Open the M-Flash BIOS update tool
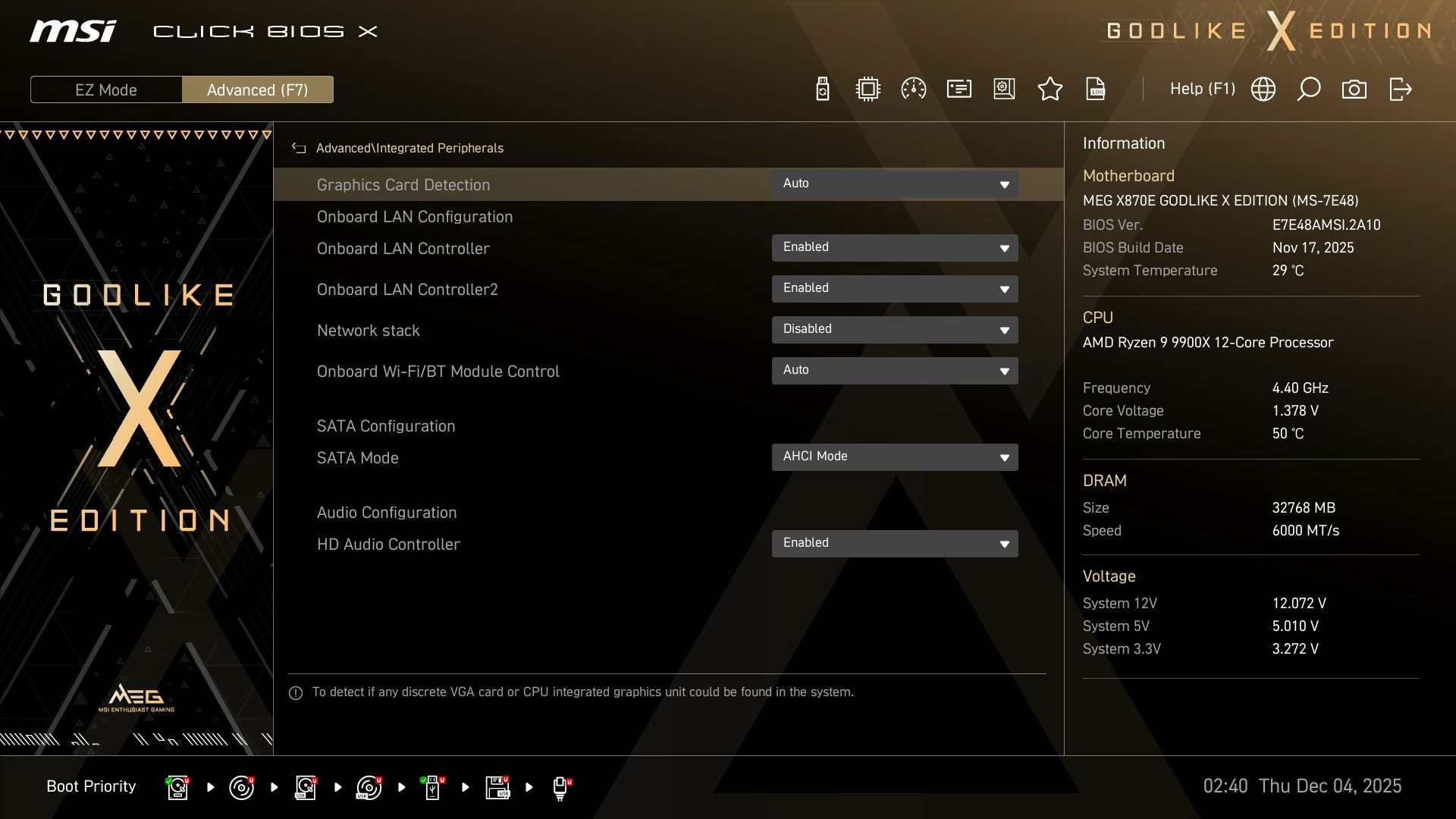The height and width of the screenshot is (819, 1456). 822,89
